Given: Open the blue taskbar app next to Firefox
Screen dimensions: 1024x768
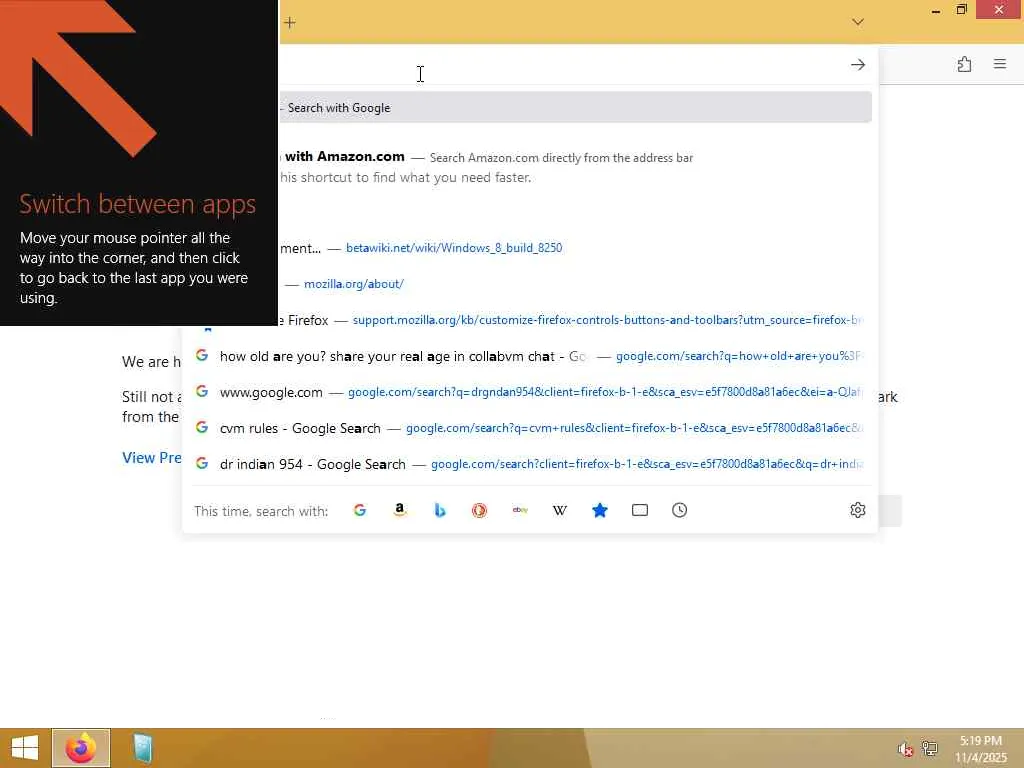Looking at the screenshot, I should [x=142, y=748].
